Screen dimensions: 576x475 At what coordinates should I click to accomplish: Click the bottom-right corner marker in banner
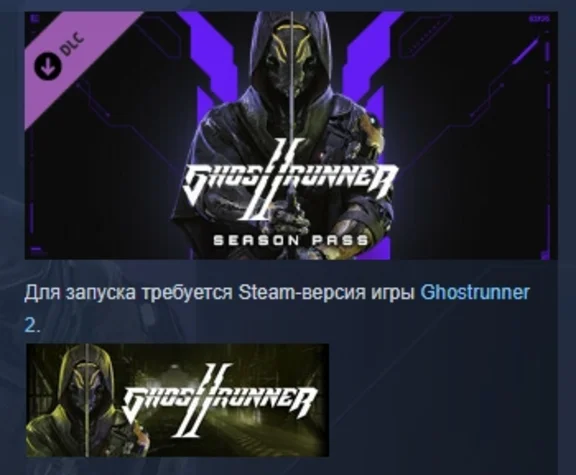tap(545, 254)
